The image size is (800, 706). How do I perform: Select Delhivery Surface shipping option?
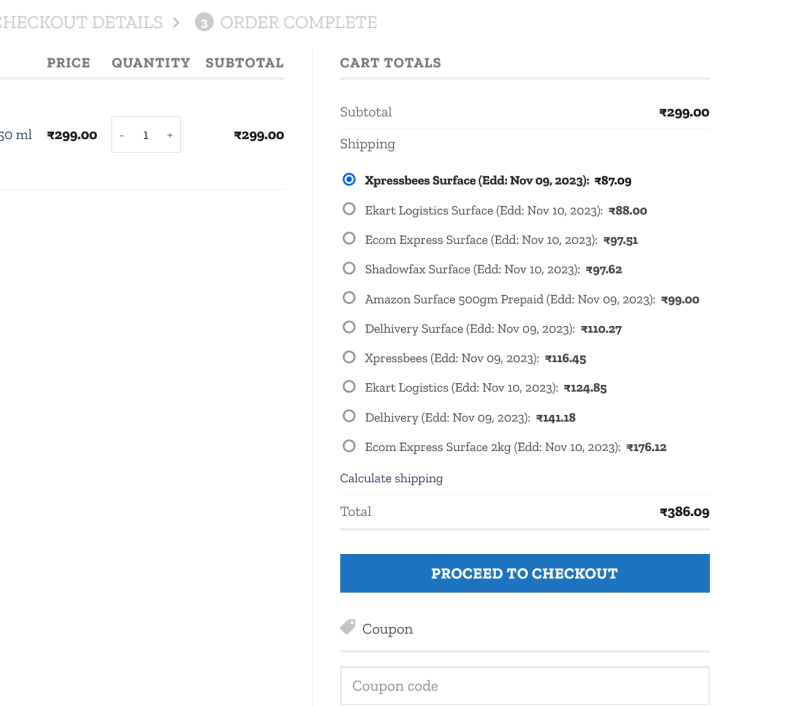(x=348, y=327)
